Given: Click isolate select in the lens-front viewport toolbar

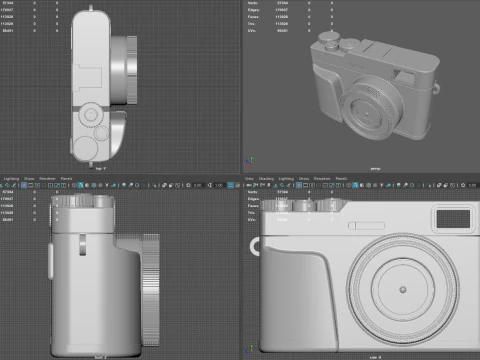Looking at the screenshot, I should (429, 185).
